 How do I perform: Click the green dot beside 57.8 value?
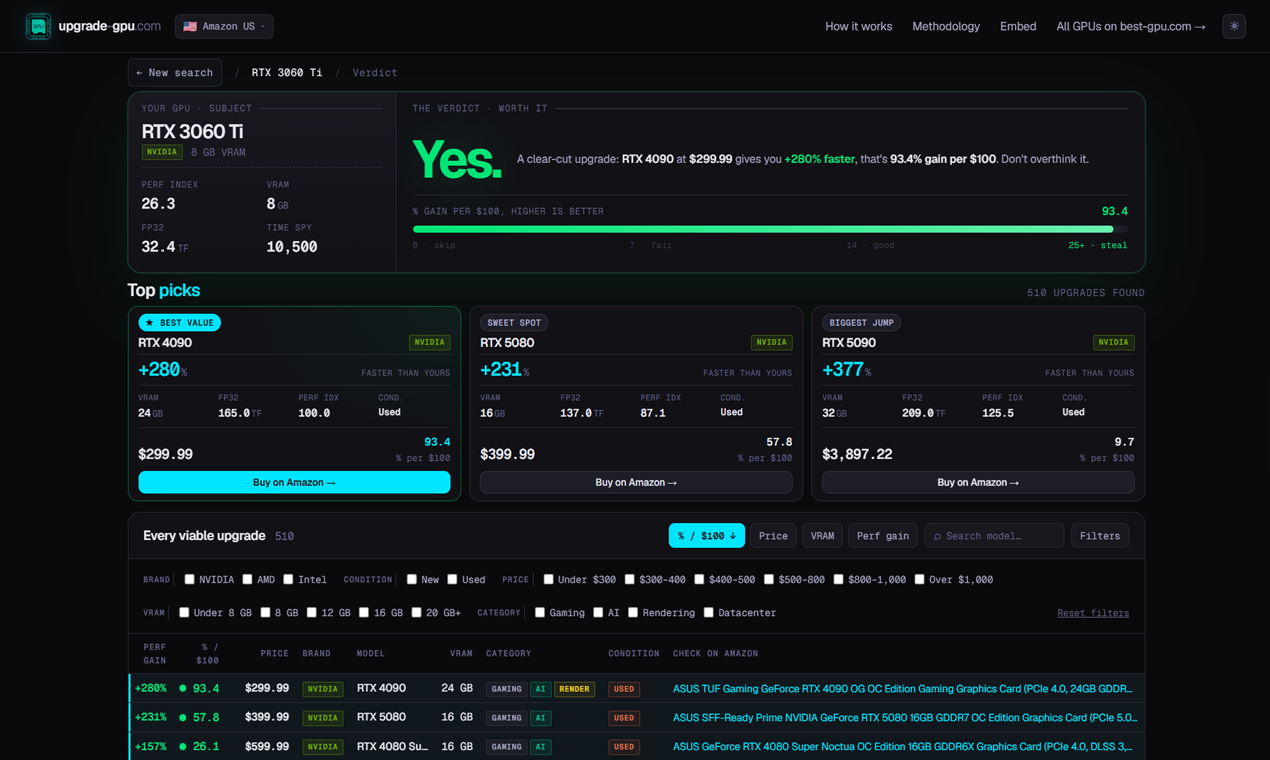[183, 718]
